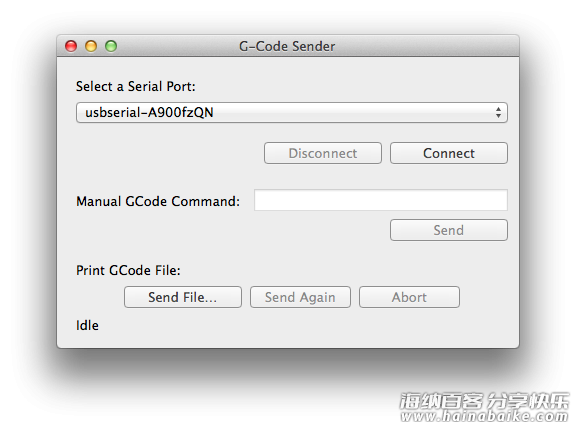576x427 pixels.
Task: Click the www.hainabaike.com watermark URL
Action: (485, 416)
